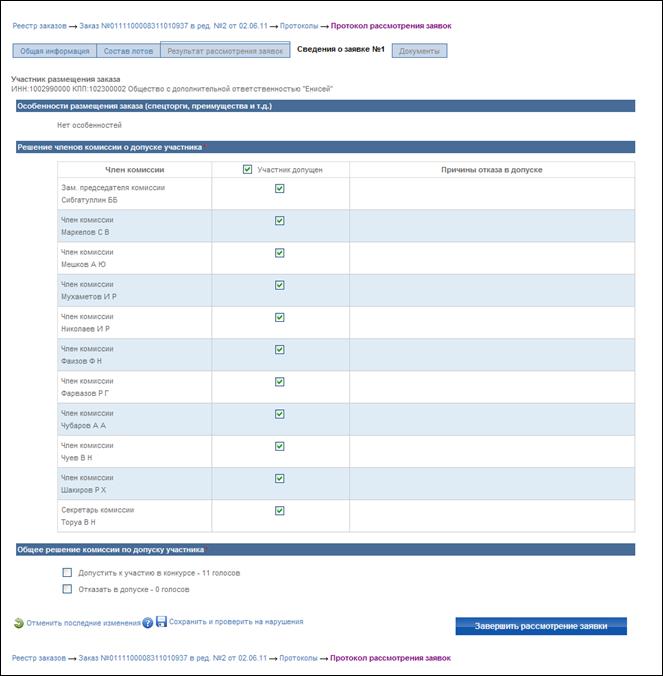Viewport: 663px width, 676px height.
Task: Click the Нет особенностей text
Action: [x=89, y=125]
